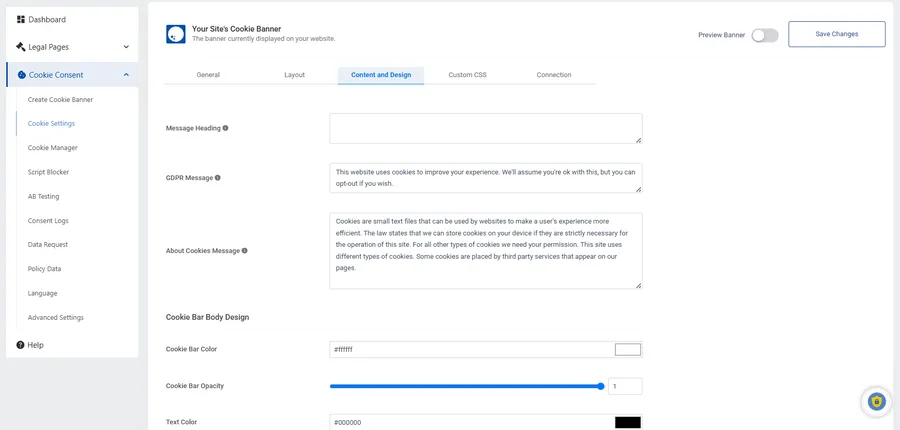900x430 pixels.
Task: Open Cookie Settings in sidebar
Action: (51, 123)
